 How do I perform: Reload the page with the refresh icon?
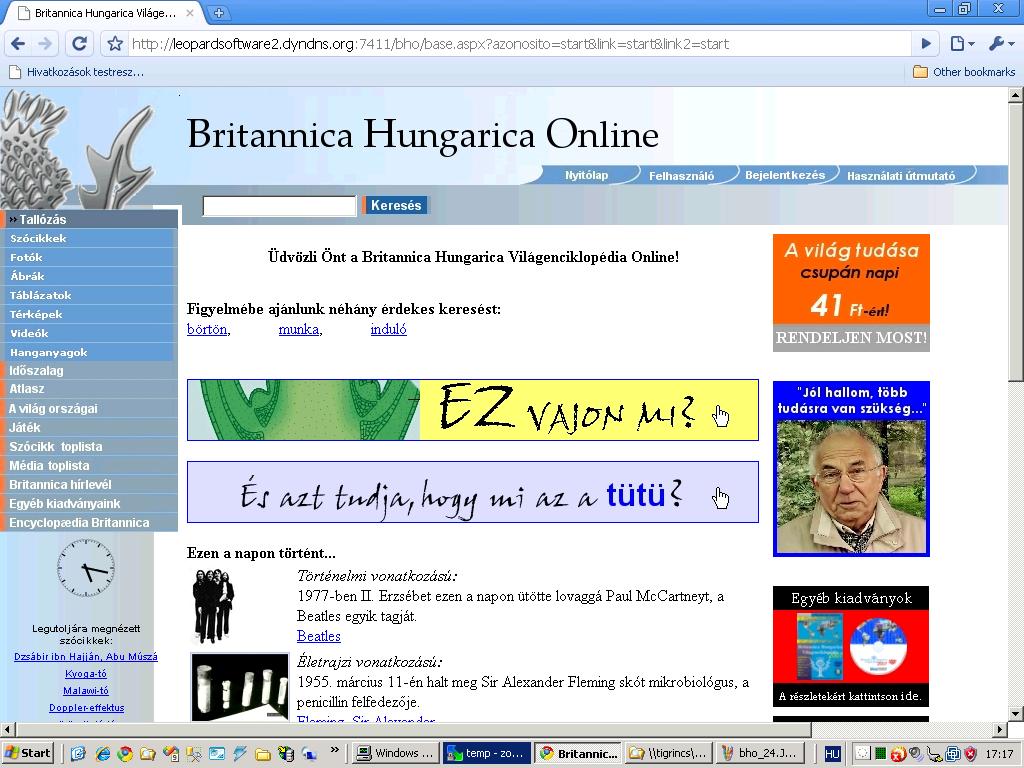click(79, 44)
